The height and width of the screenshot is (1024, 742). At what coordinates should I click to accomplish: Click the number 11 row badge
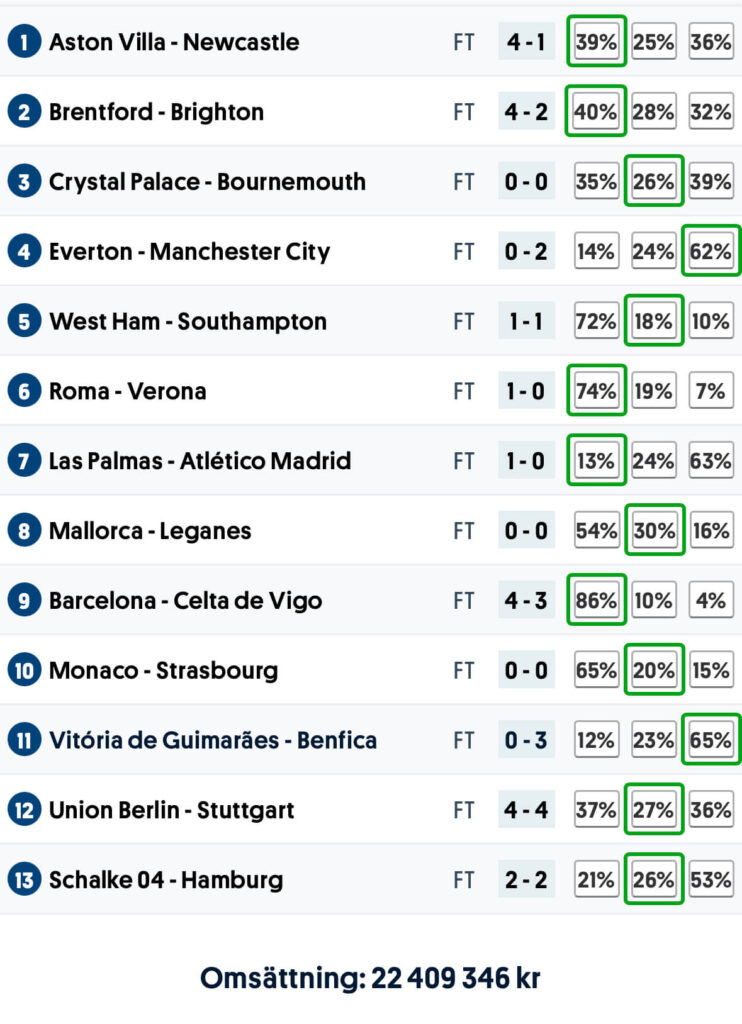click(22, 740)
